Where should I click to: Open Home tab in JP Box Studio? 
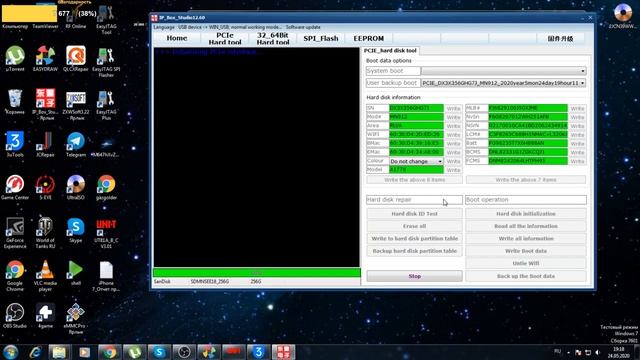(177, 38)
